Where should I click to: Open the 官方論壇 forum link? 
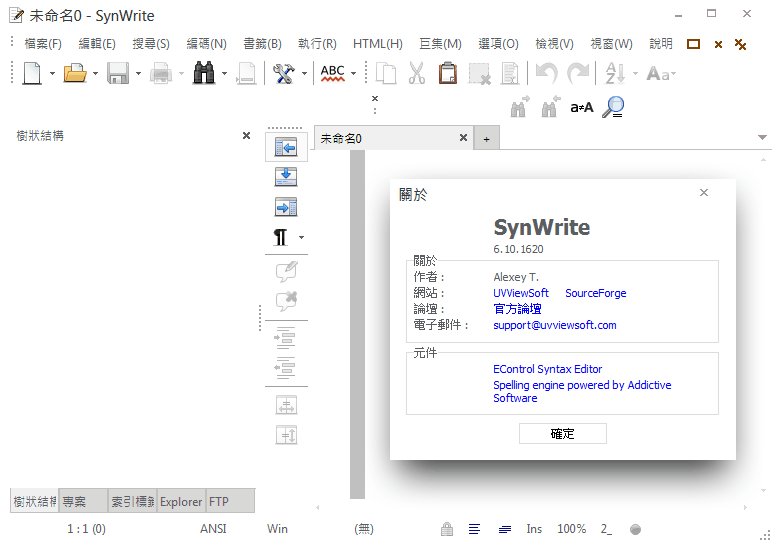tap(517, 309)
